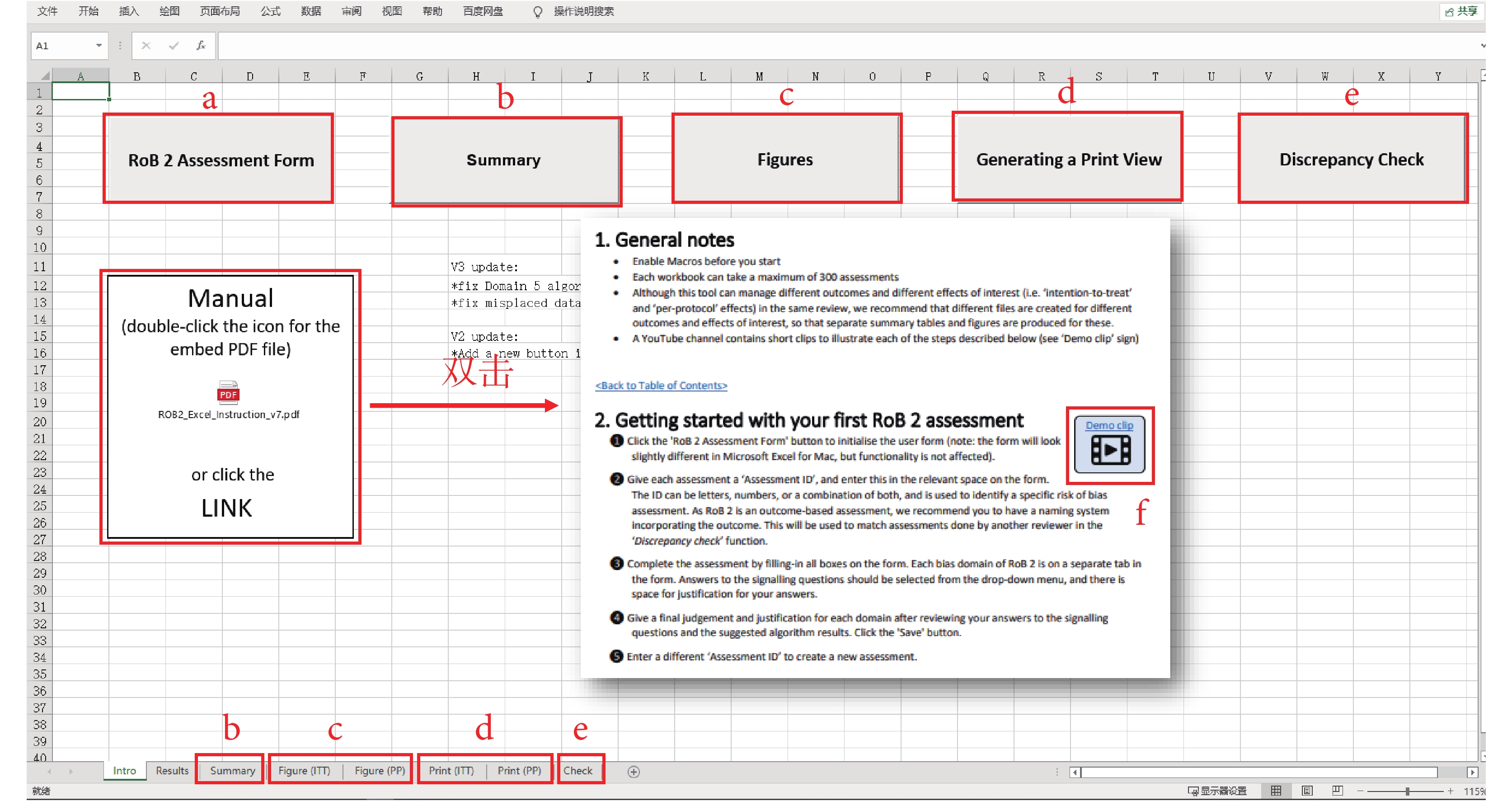Viewport: 1512px width, 801px height.
Task: Expand the Name Box dropdown arrow
Action: [x=99, y=45]
